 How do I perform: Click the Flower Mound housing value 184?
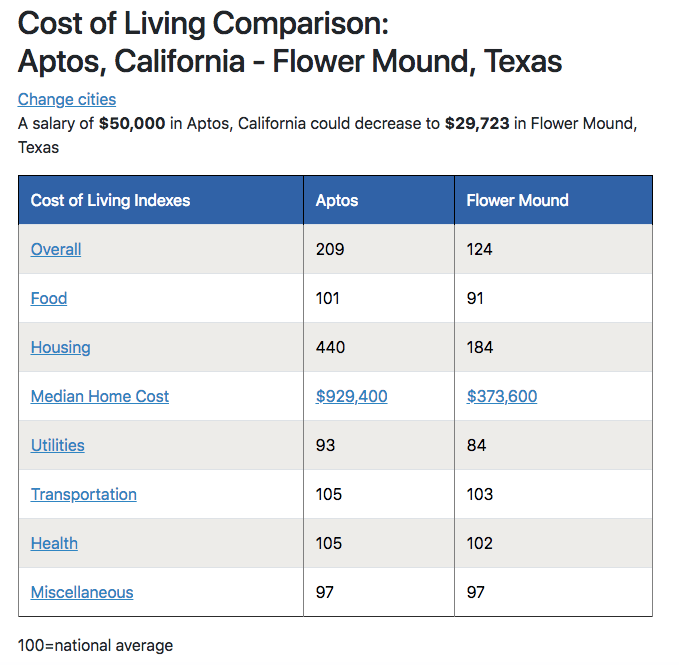[x=480, y=347]
